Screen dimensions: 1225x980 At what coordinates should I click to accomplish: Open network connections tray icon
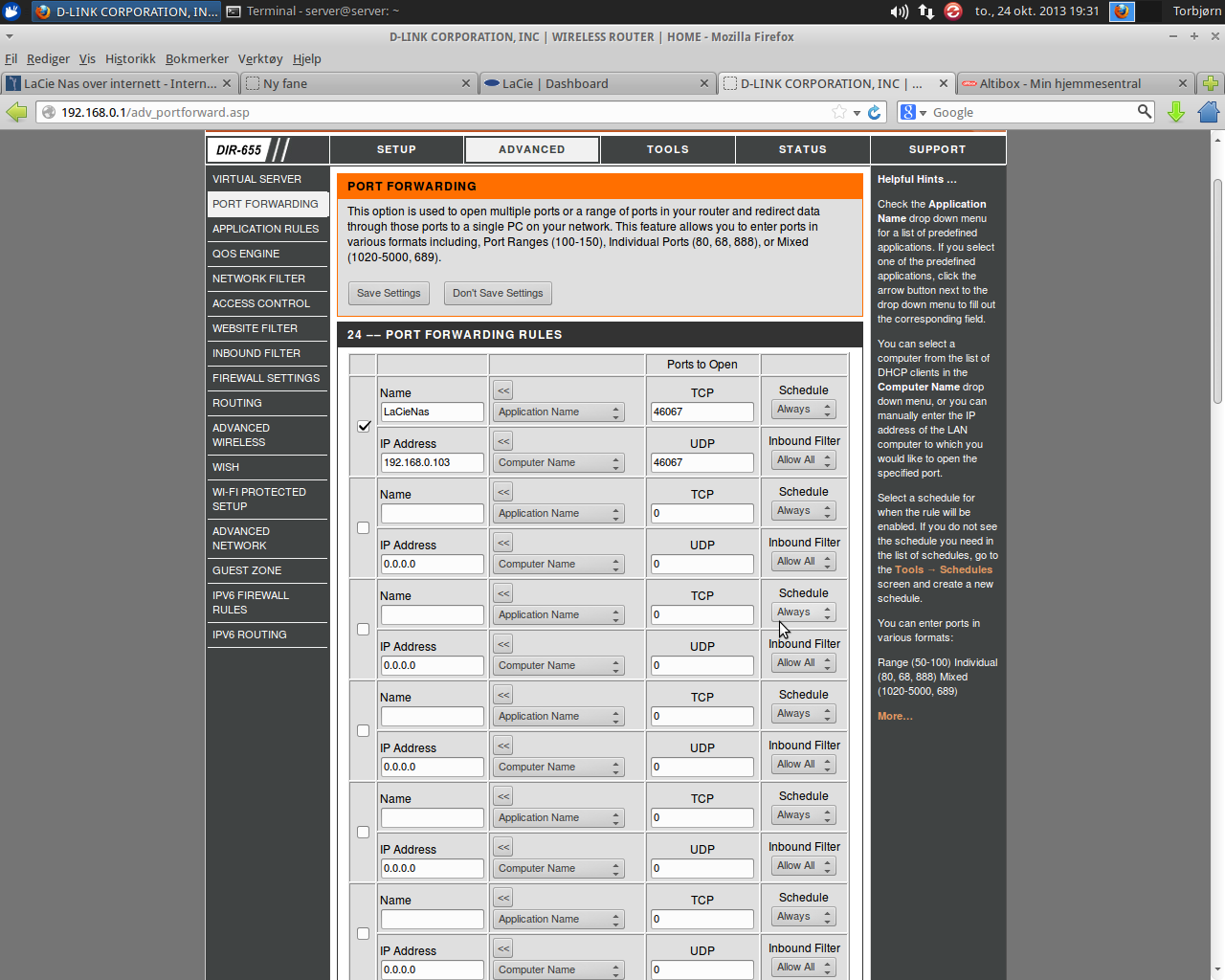coord(926,11)
